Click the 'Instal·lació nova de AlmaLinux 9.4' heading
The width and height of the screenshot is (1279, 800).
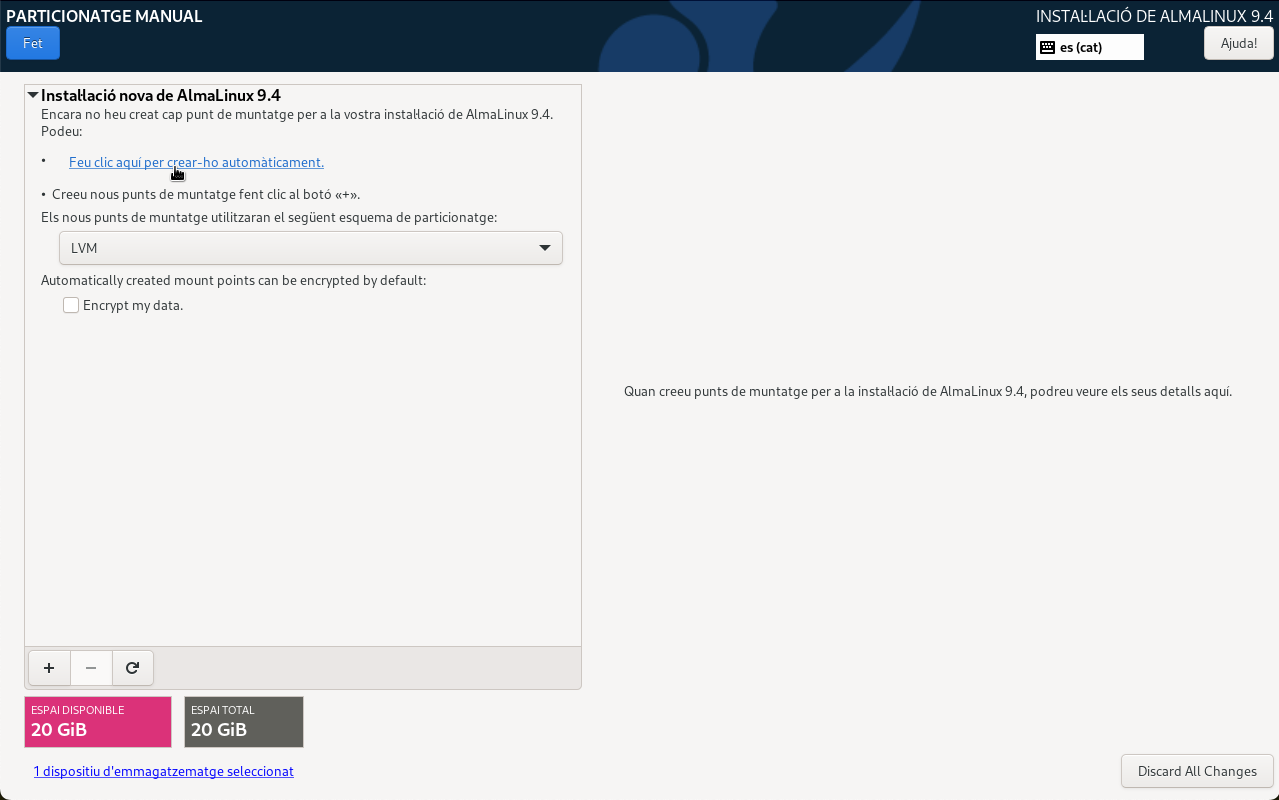tap(160, 96)
